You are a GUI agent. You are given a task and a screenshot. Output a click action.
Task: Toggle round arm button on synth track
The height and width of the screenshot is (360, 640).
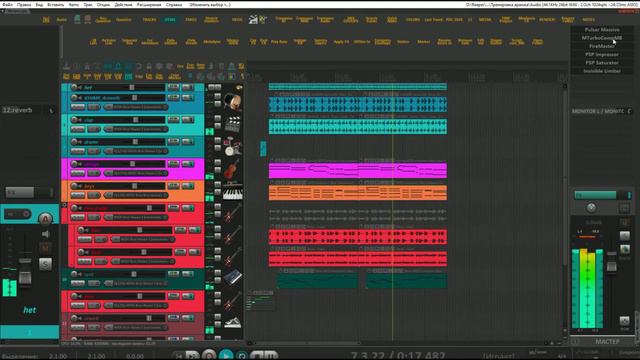(x=74, y=274)
